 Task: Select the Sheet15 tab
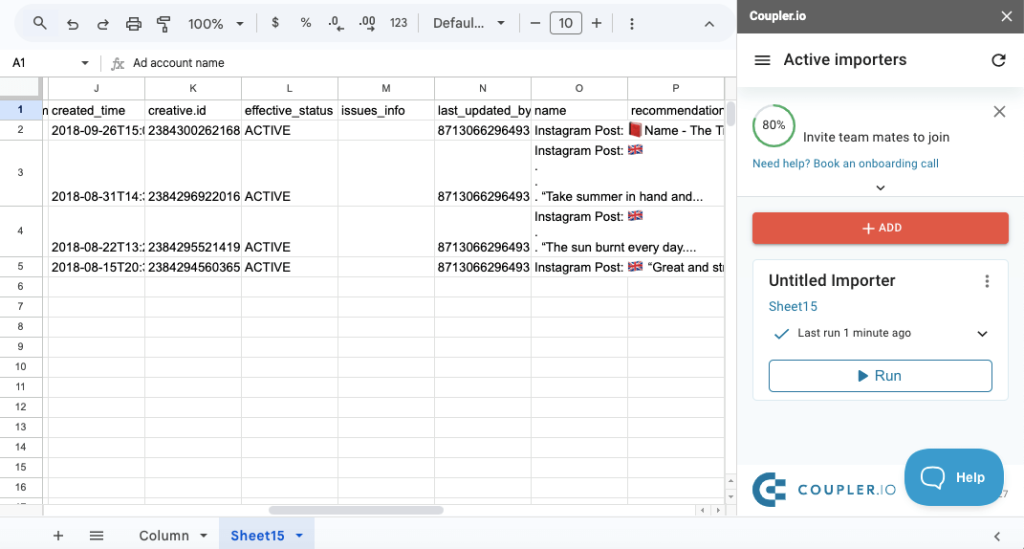point(257,535)
